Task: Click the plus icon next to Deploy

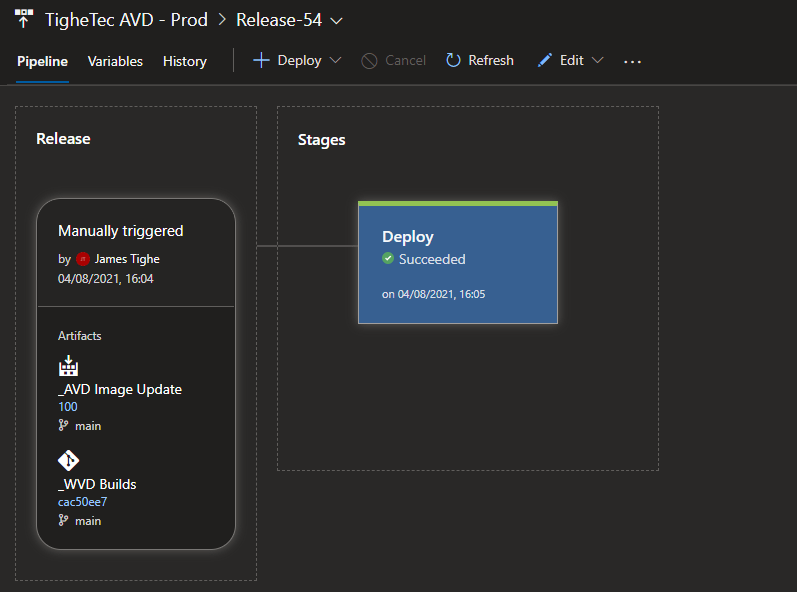Action: coord(261,61)
